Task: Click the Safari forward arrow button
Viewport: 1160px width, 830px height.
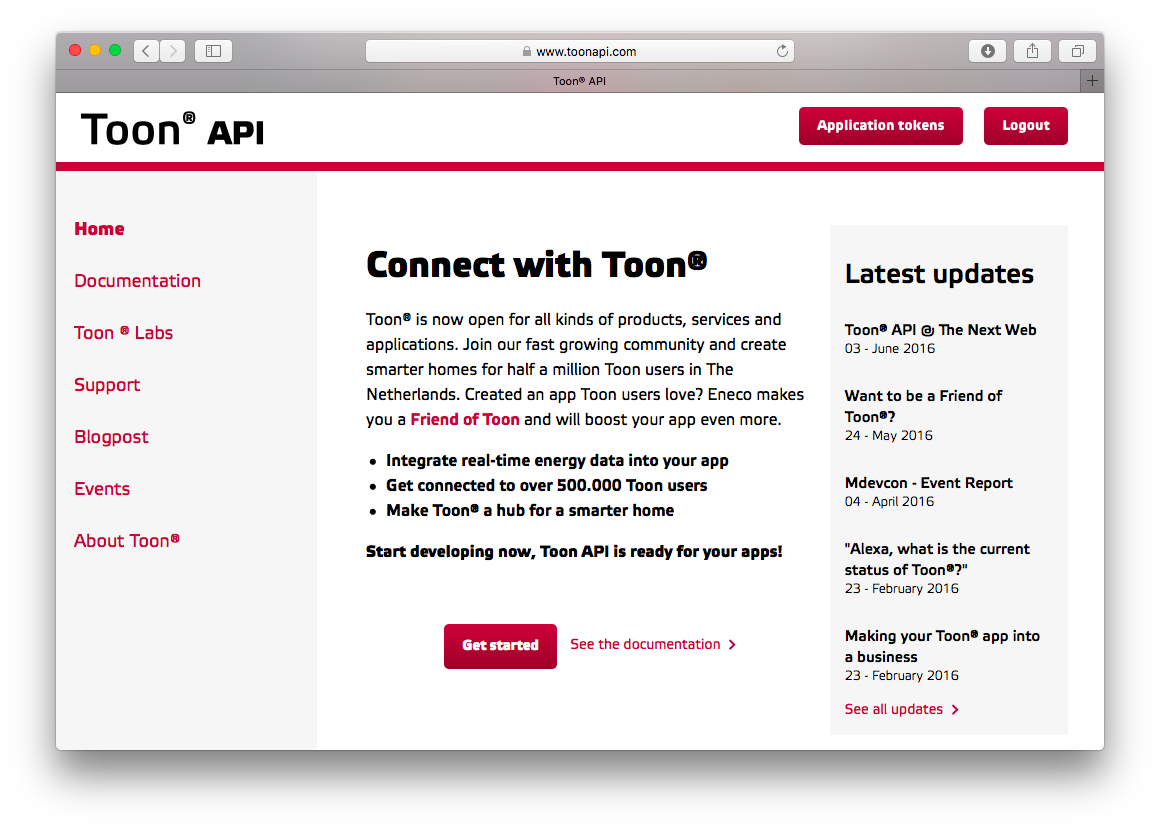Action: click(172, 51)
